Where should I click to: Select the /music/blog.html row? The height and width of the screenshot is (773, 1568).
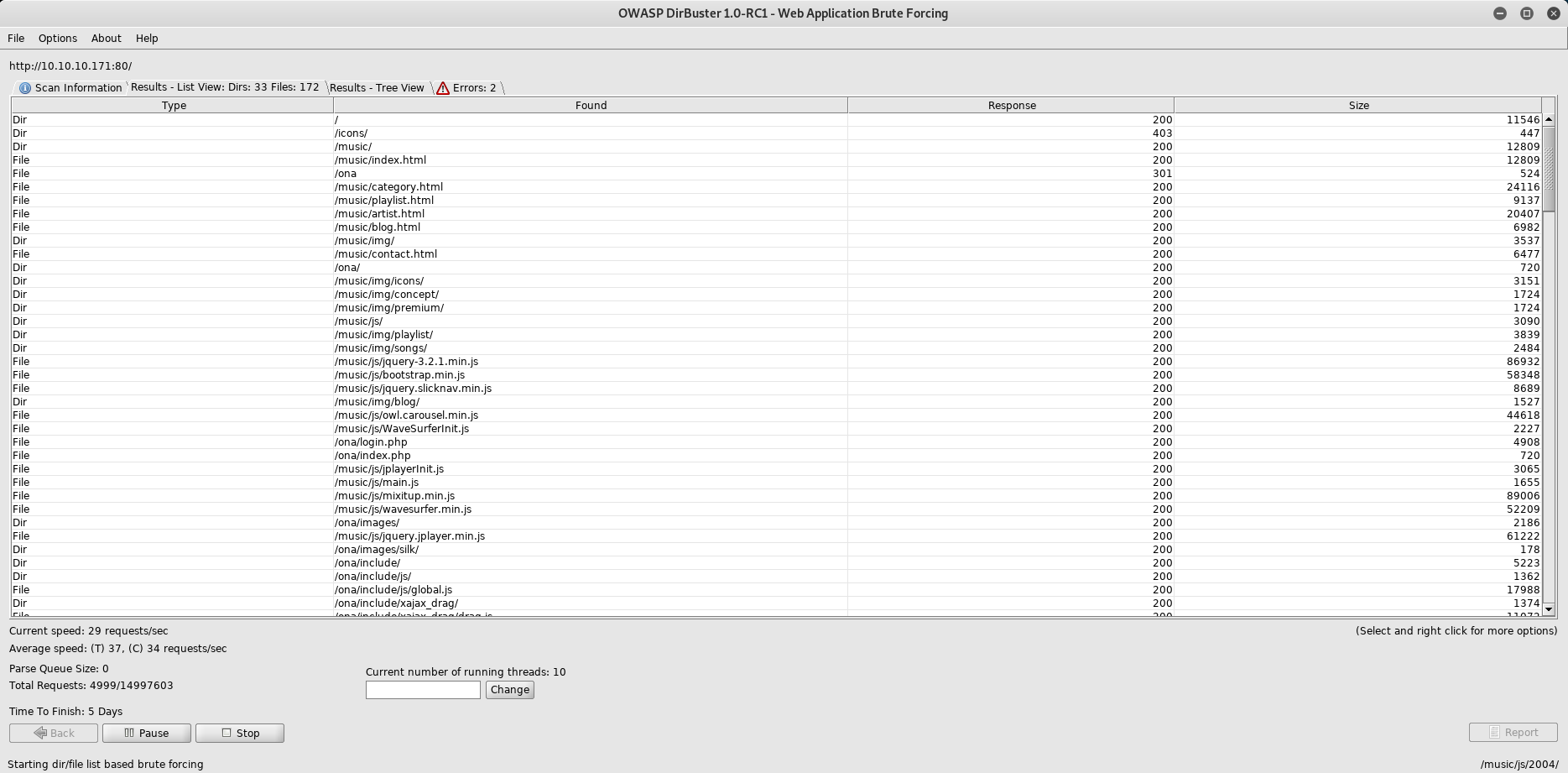coord(776,227)
